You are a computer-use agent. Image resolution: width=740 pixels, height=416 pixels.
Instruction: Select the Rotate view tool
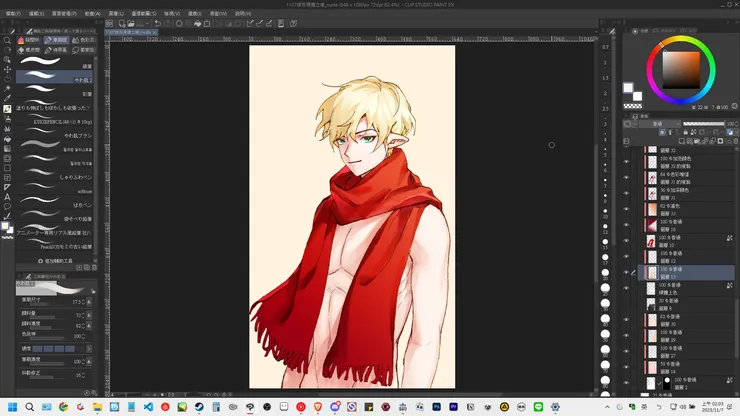coord(7,50)
